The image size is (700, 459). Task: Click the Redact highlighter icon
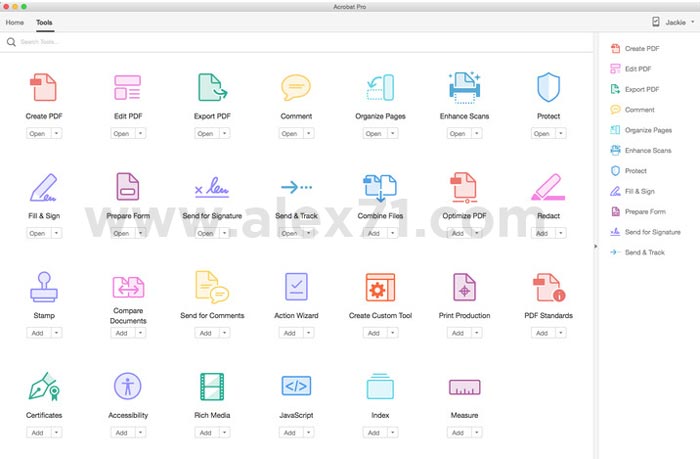(x=548, y=187)
